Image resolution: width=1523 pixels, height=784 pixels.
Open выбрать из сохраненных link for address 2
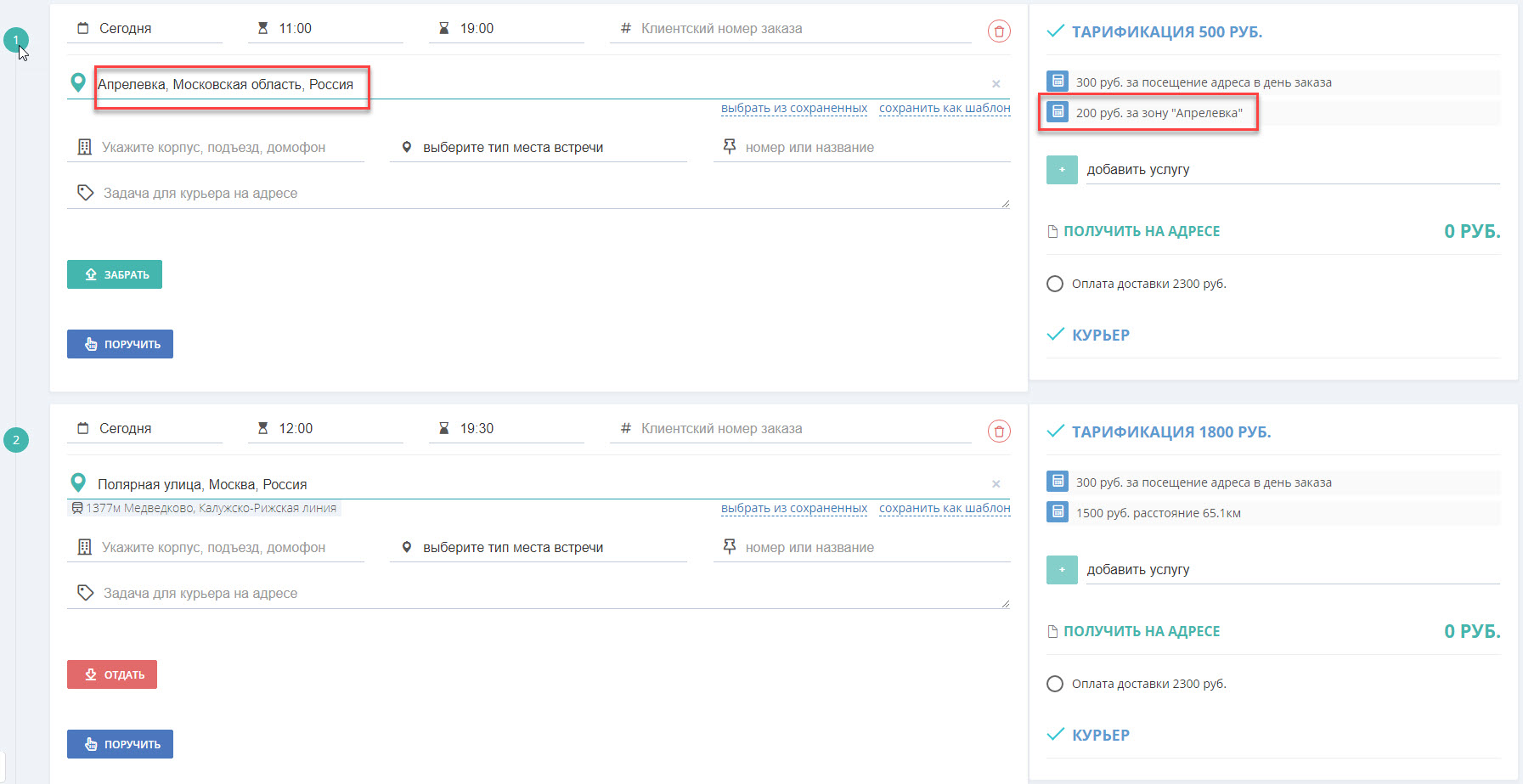click(794, 509)
